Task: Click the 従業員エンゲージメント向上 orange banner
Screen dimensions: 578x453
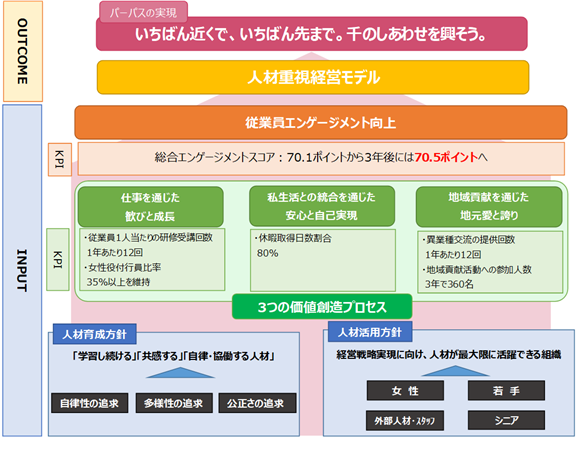Action: point(321,122)
